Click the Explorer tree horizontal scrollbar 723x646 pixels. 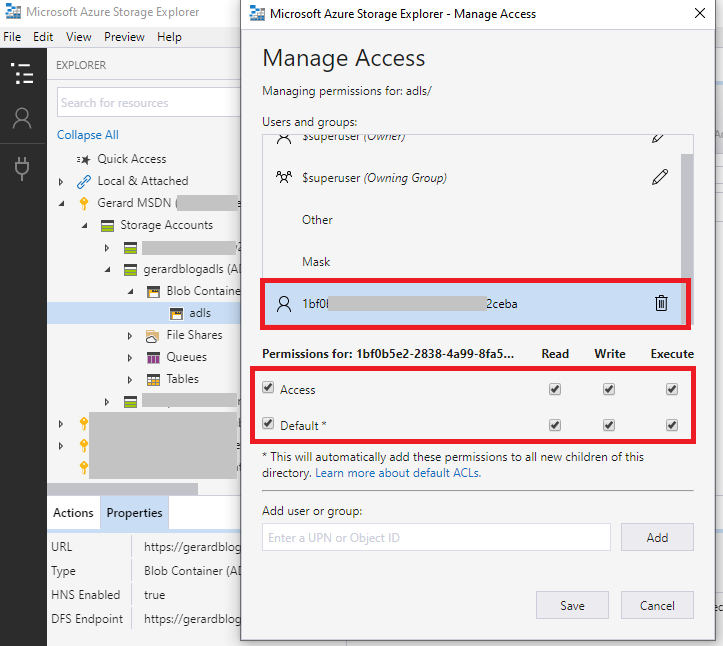123,488
